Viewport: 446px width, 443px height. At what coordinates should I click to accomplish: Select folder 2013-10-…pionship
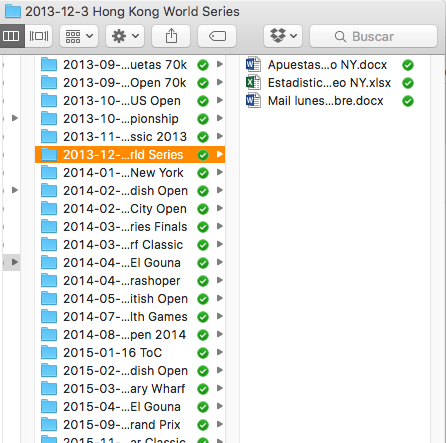[x=130, y=119]
